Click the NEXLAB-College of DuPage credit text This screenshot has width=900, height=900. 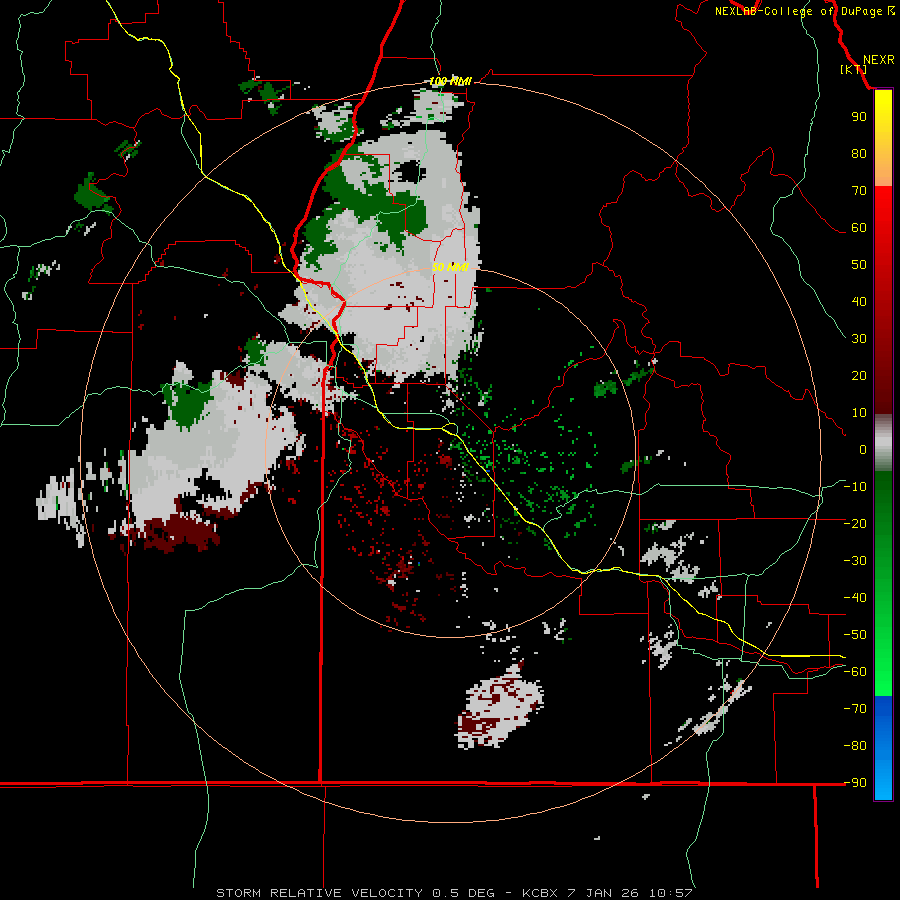point(804,11)
